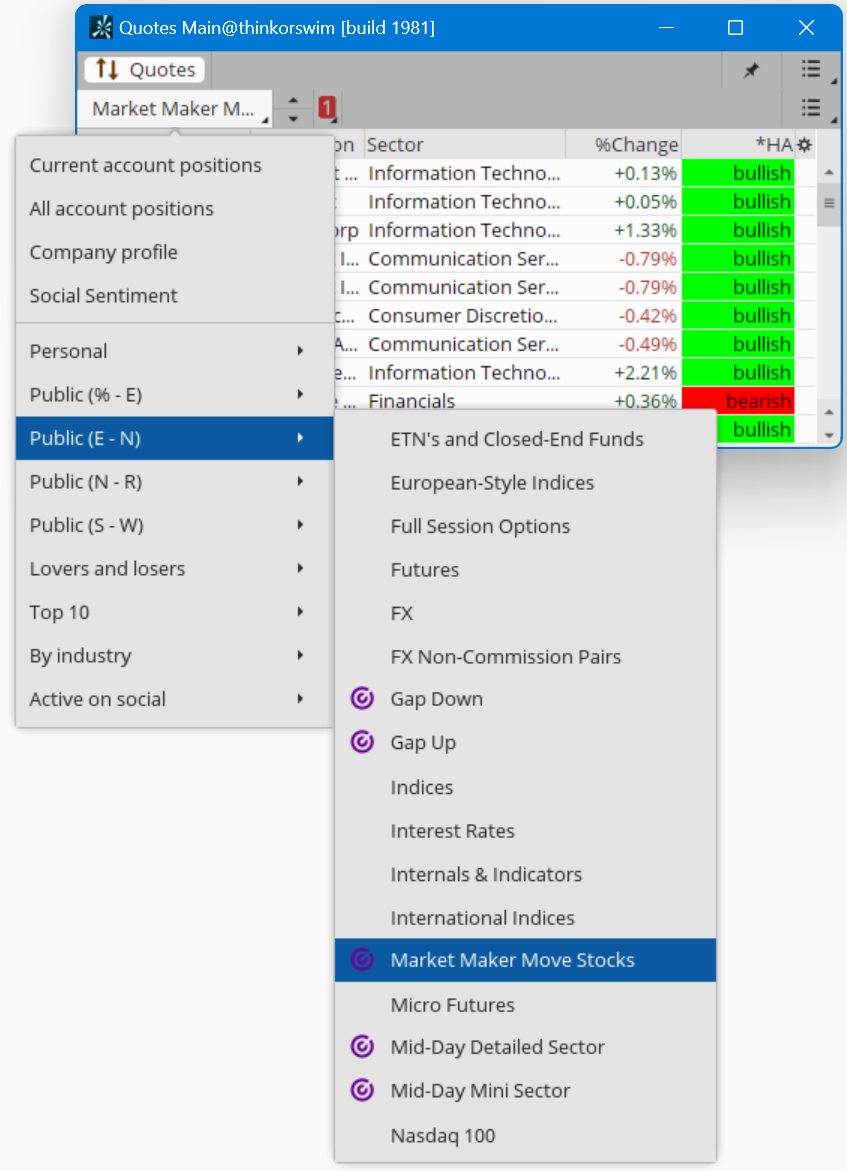This screenshot has height=1171, width=847.
Task: Click the -0.42% change value
Action: [x=647, y=316]
